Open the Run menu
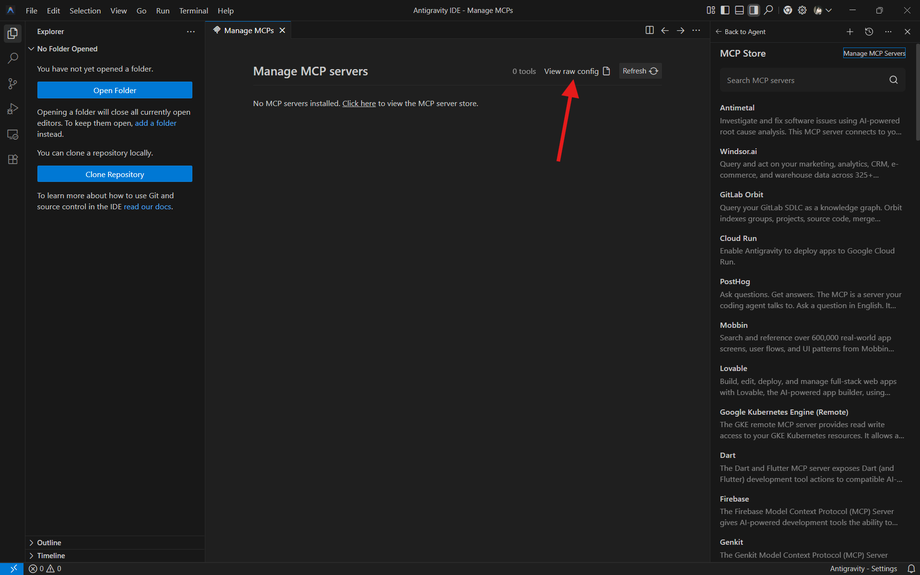The height and width of the screenshot is (575, 920). point(163,11)
